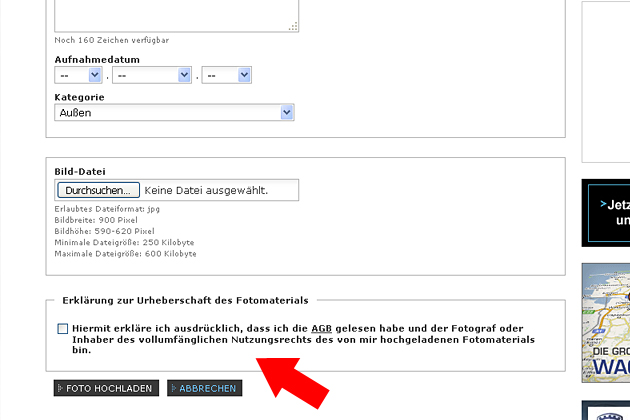Click the 'Keine Datei ausgewählt' file field

pyautogui.click(x=220, y=190)
